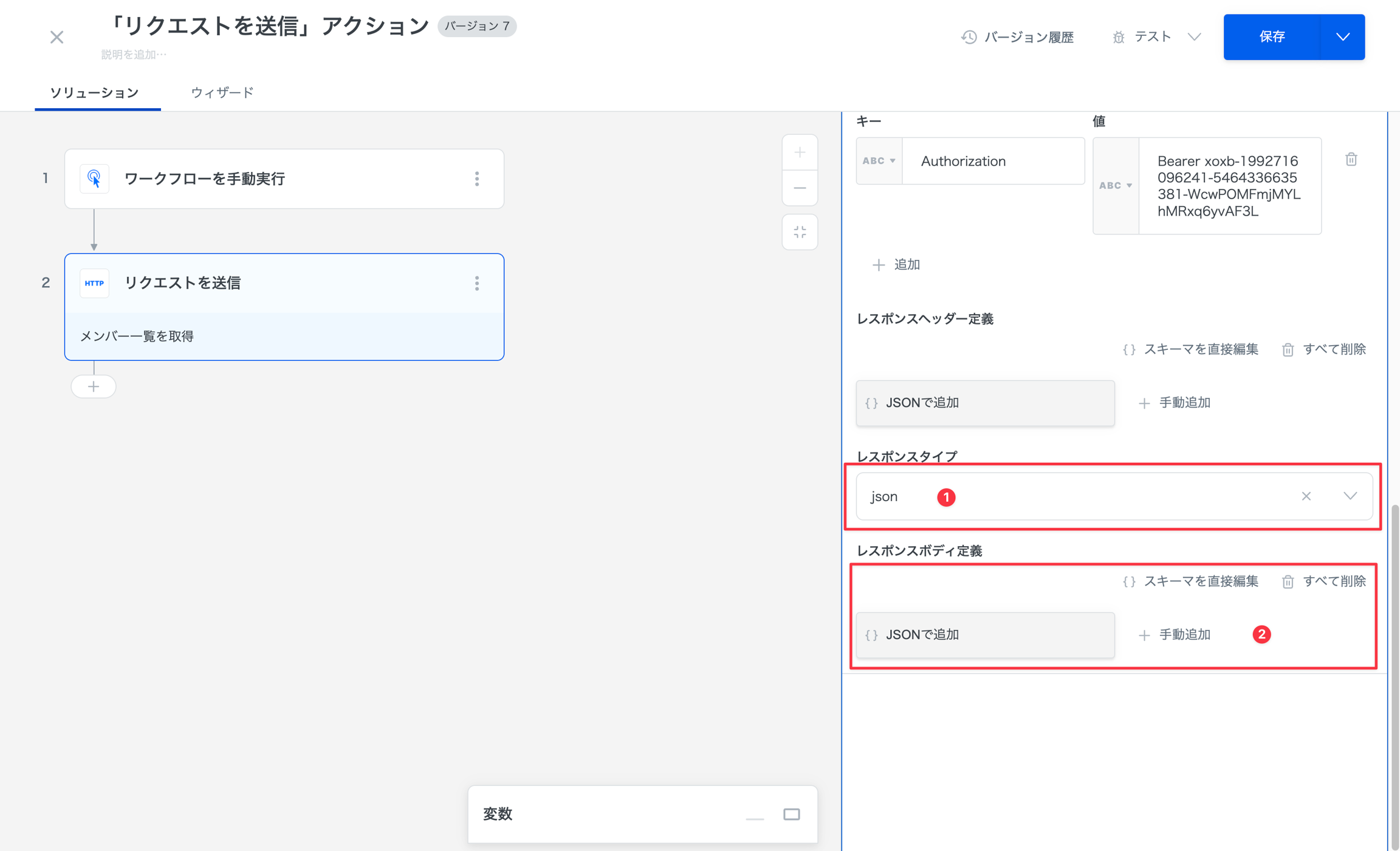Screen dimensions: 1400x851
Task: Zoom out the canvas with the minus icon
Action: [800, 188]
